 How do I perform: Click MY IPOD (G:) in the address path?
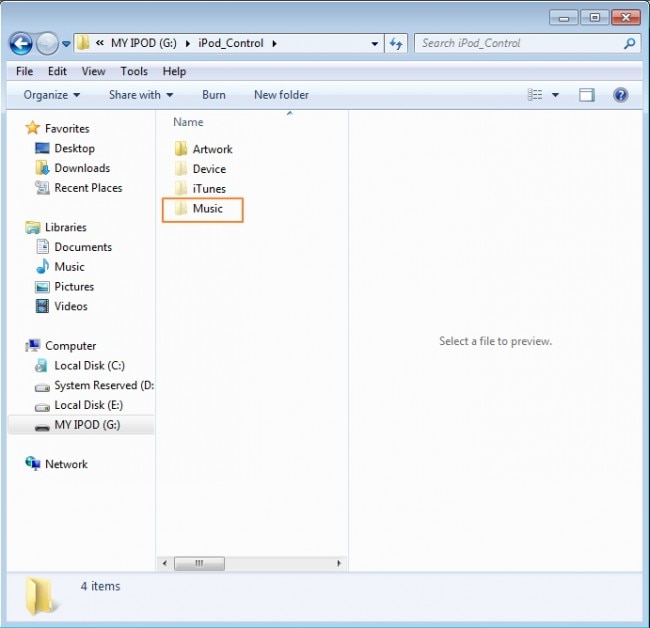[x=143, y=43]
